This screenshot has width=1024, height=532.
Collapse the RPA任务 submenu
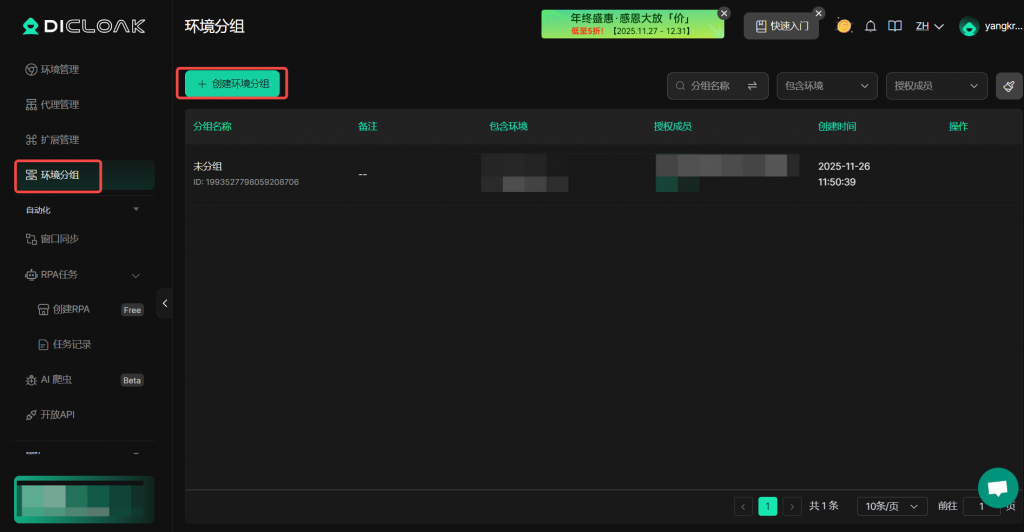[136, 275]
